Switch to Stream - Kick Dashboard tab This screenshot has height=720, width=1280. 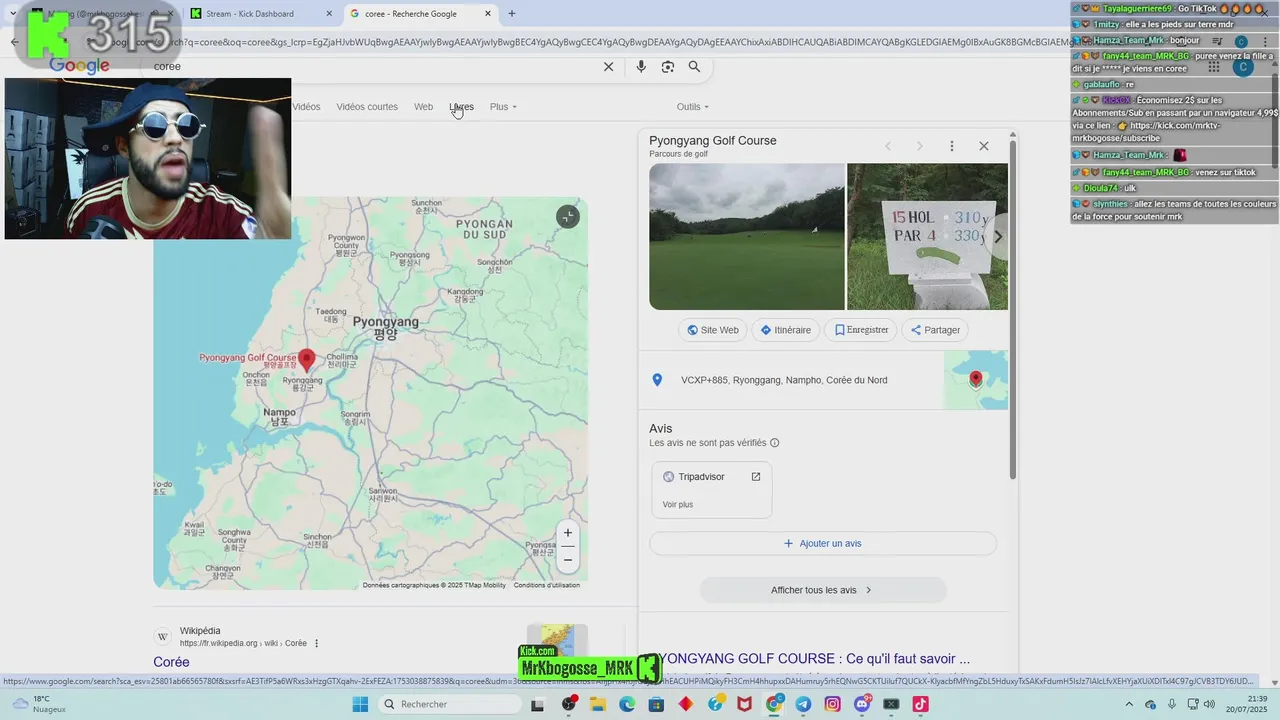262,14
